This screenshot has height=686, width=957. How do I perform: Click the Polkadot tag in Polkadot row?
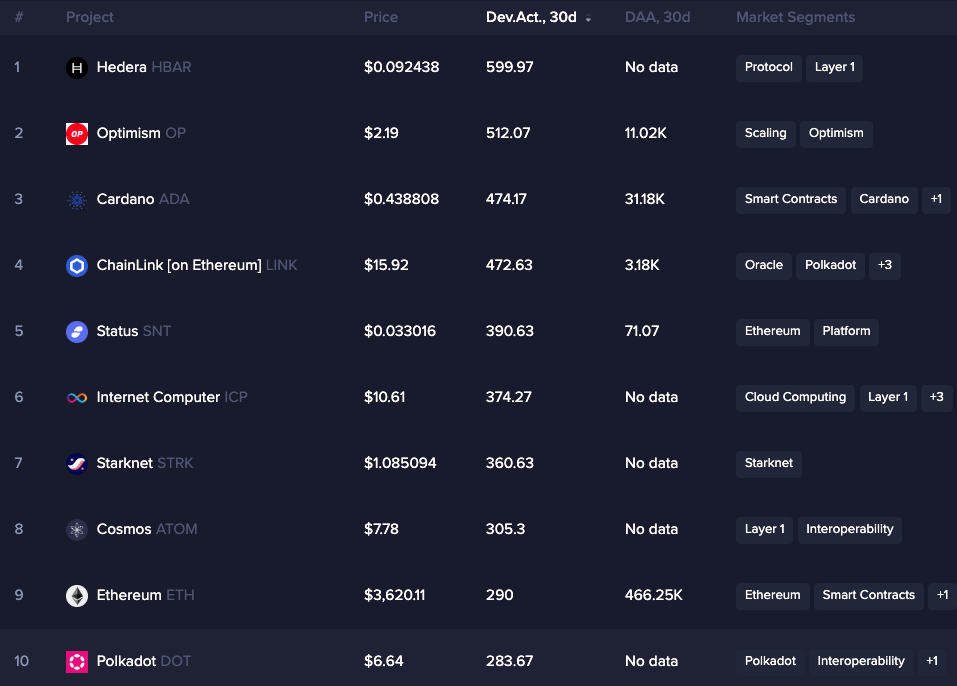click(x=770, y=661)
